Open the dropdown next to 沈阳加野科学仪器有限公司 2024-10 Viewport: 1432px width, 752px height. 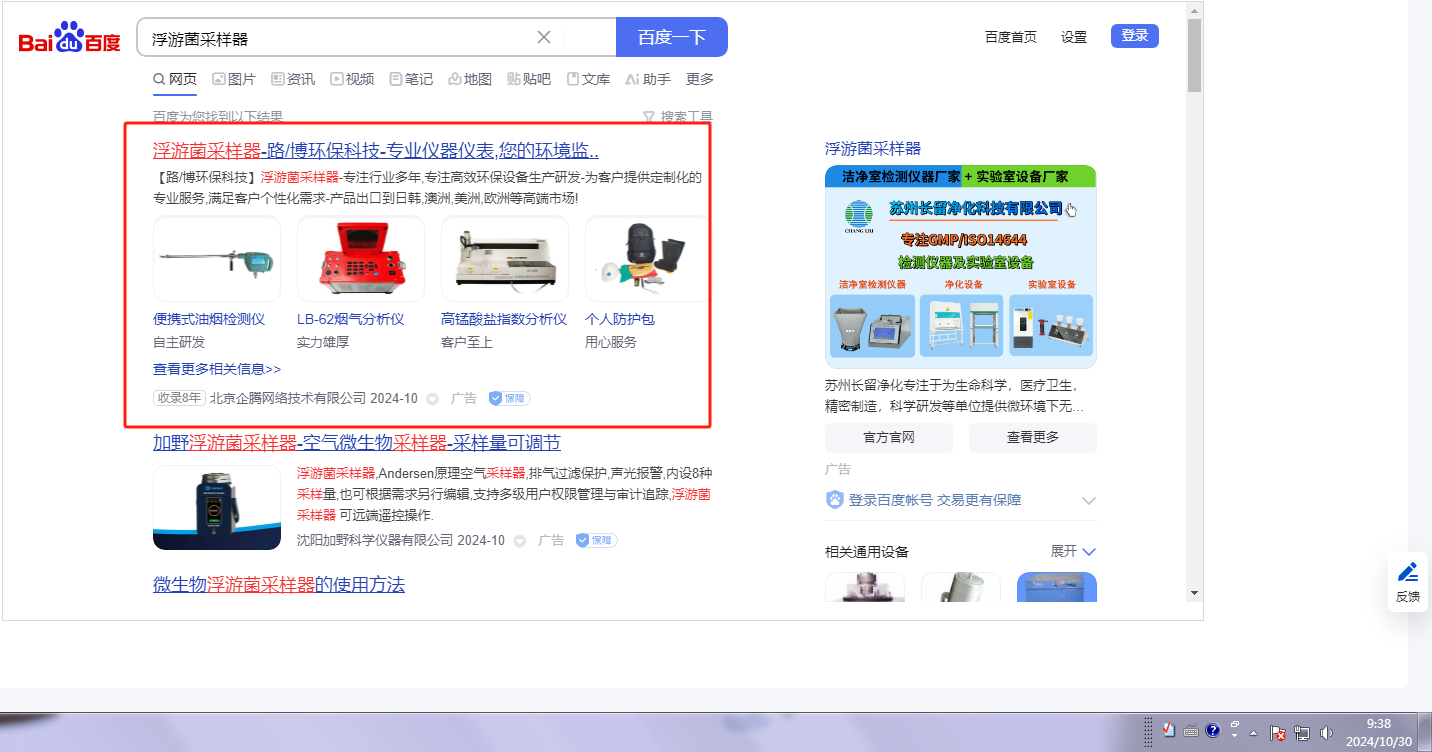coord(520,540)
